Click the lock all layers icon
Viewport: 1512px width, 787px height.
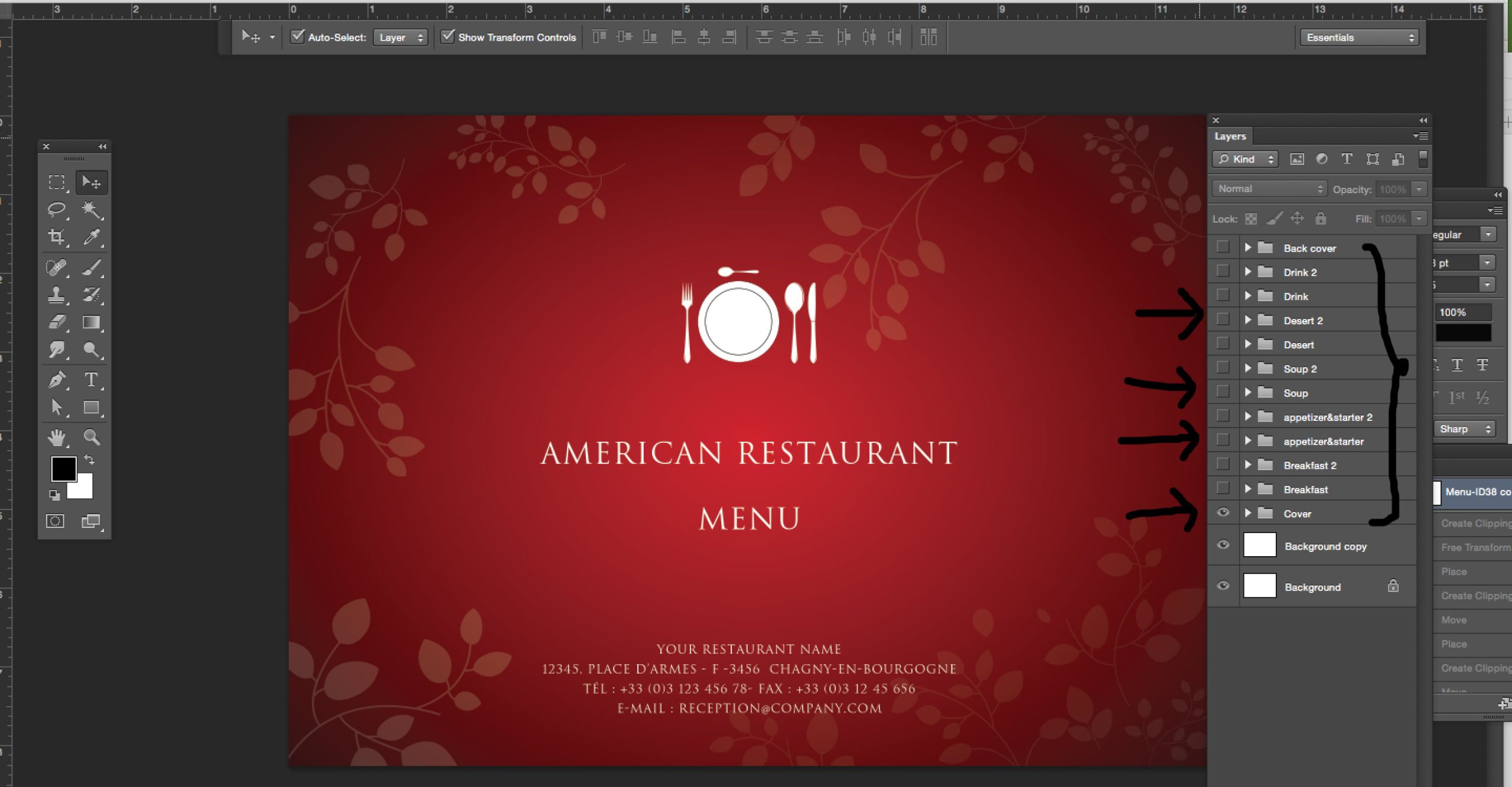pos(1321,218)
